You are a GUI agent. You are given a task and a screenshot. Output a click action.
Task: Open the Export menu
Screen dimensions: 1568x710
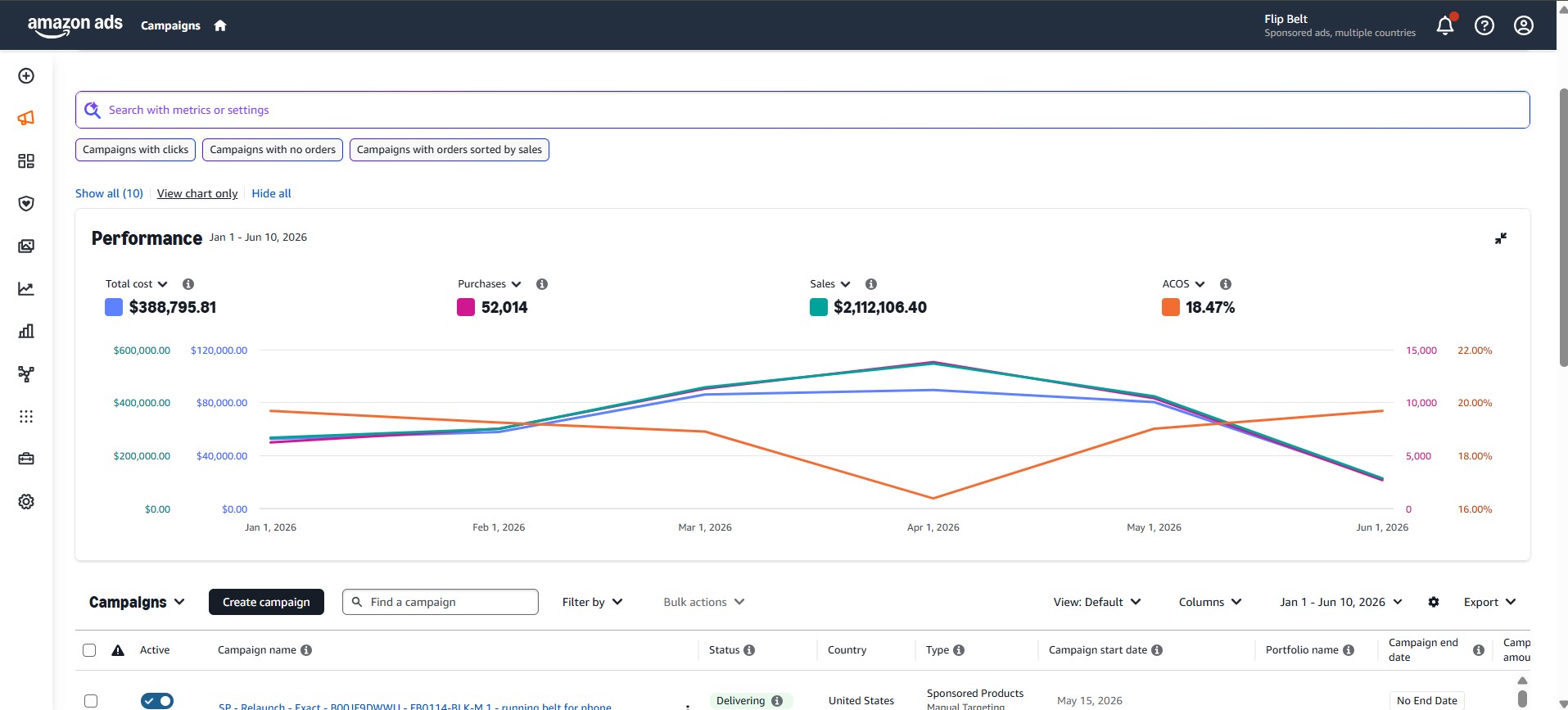pyautogui.click(x=1489, y=602)
